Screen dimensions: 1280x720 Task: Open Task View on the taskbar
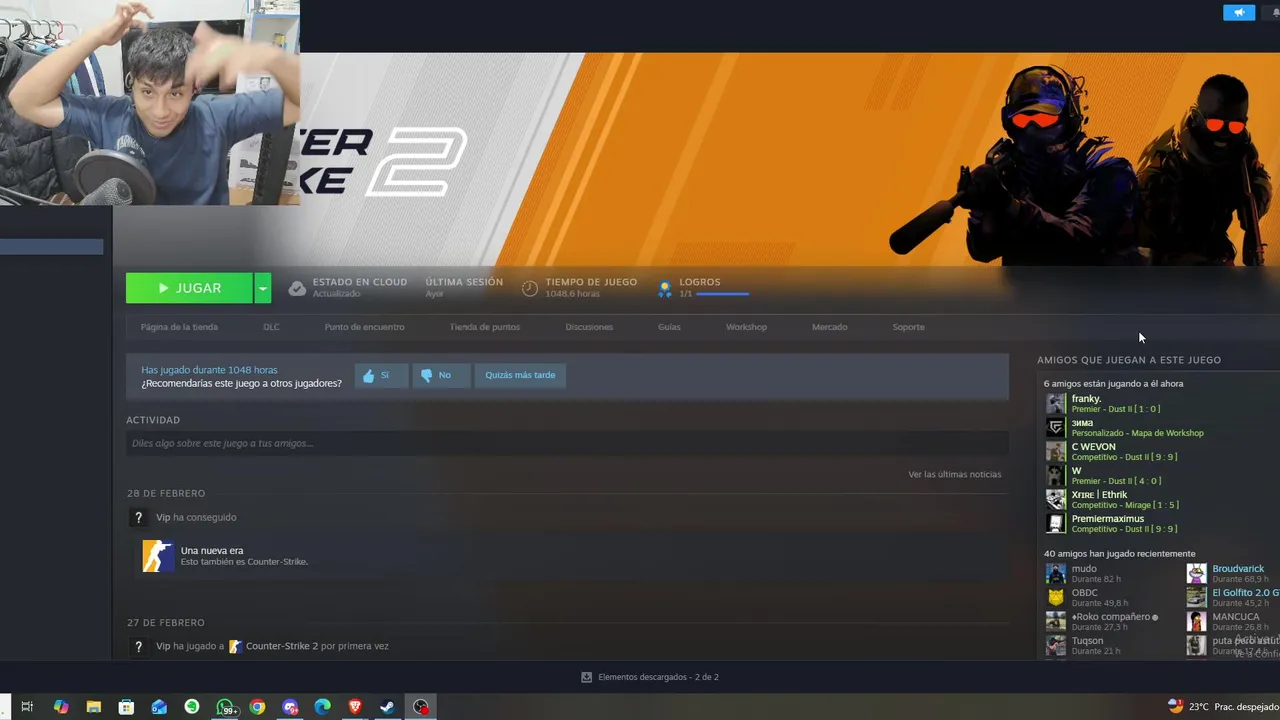click(27, 707)
